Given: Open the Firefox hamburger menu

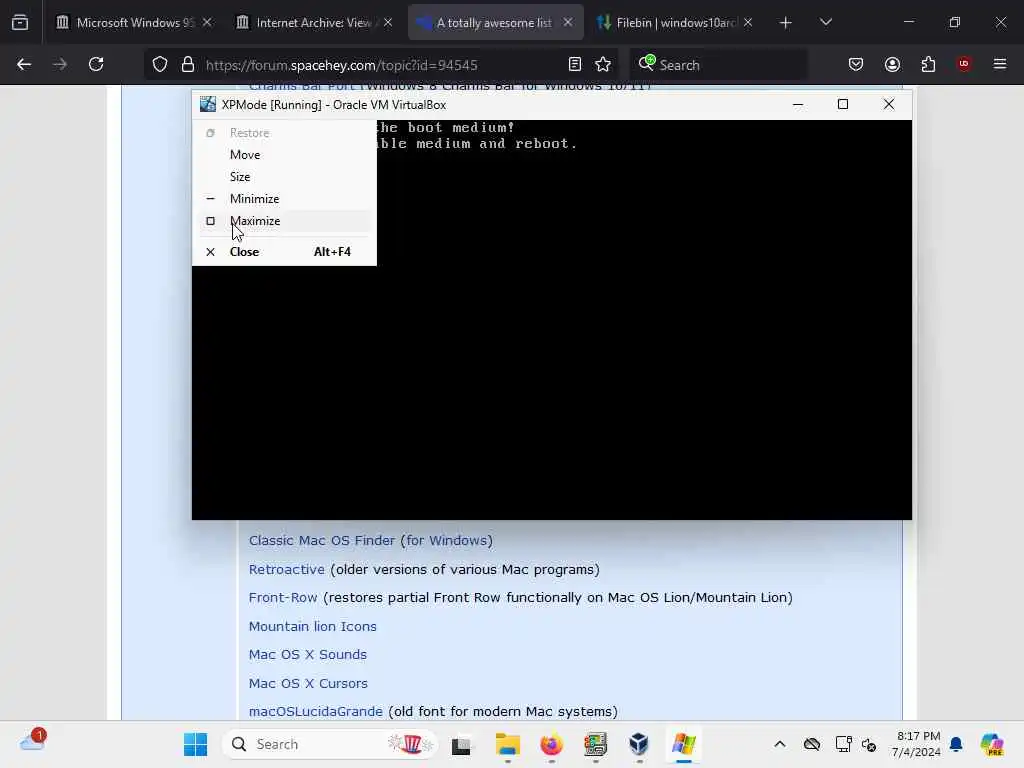Looking at the screenshot, I should [1000, 64].
